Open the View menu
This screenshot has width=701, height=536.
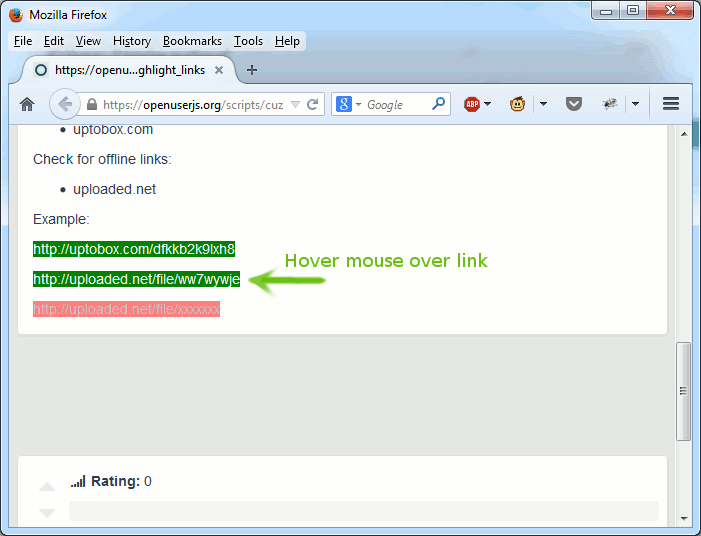(x=88, y=41)
